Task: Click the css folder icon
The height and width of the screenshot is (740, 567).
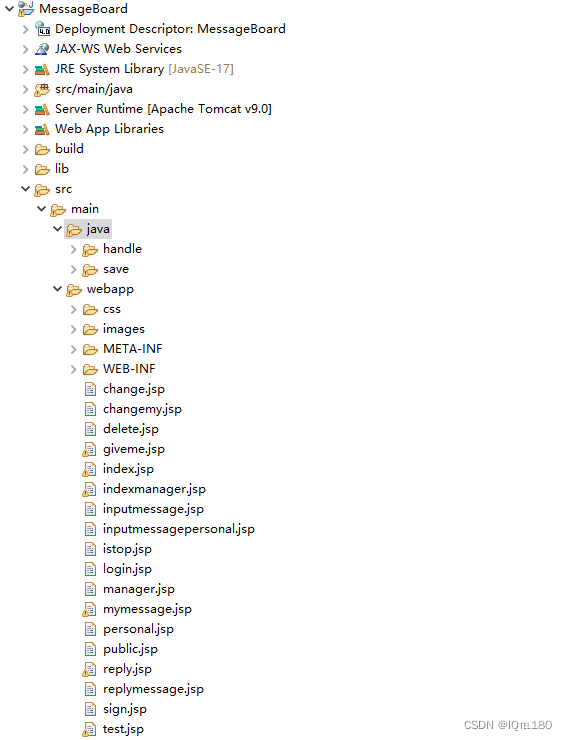Action: tap(90, 310)
